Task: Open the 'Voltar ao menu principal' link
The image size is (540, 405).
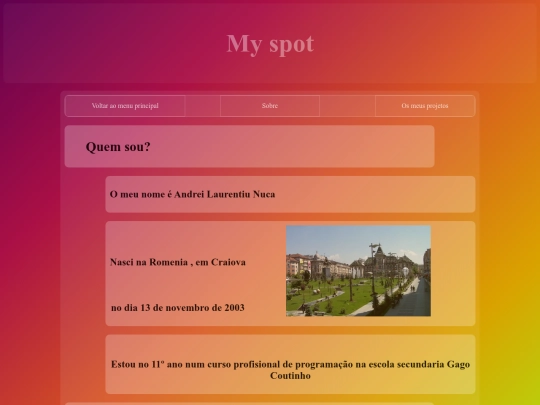Action: (125, 106)
